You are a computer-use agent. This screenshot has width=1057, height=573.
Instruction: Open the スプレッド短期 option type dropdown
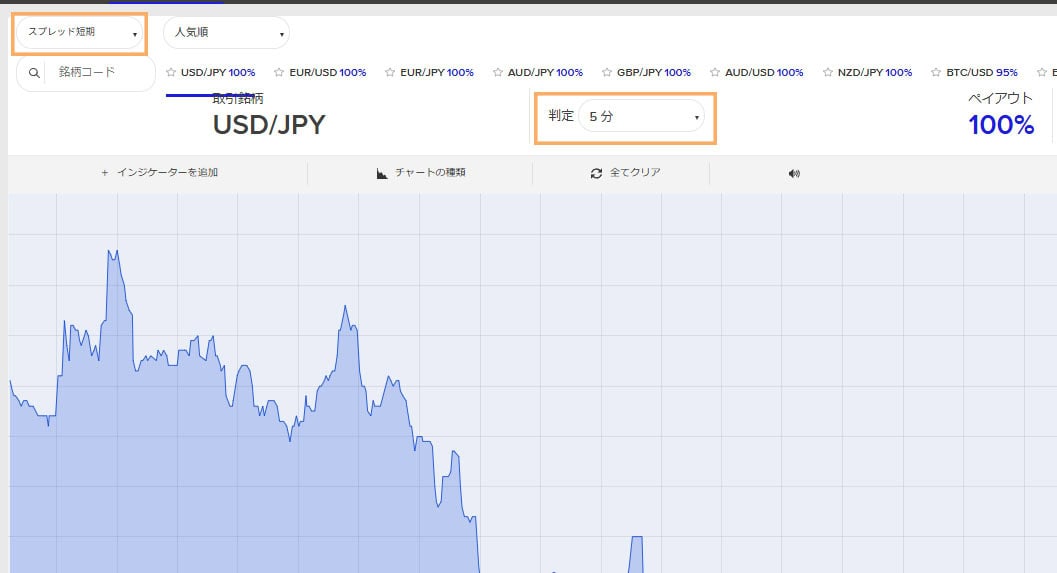pos(80,32)
